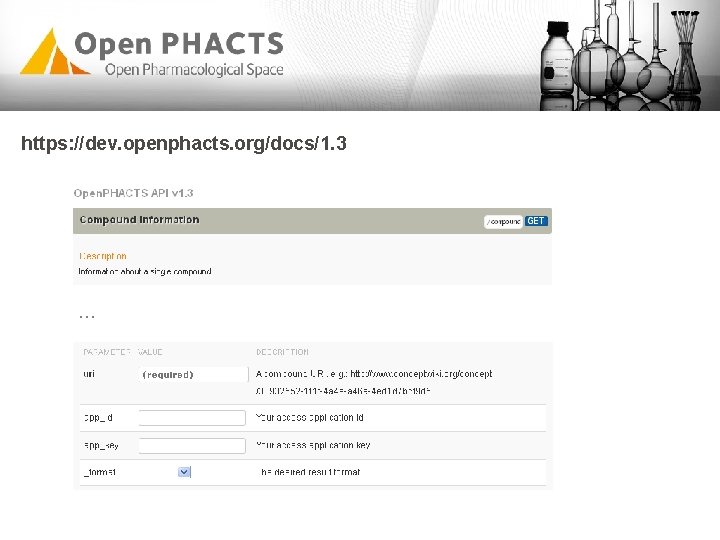Click the blue GET button
Viewport: 720px width, 540px height.
click(x=536, y=221)
